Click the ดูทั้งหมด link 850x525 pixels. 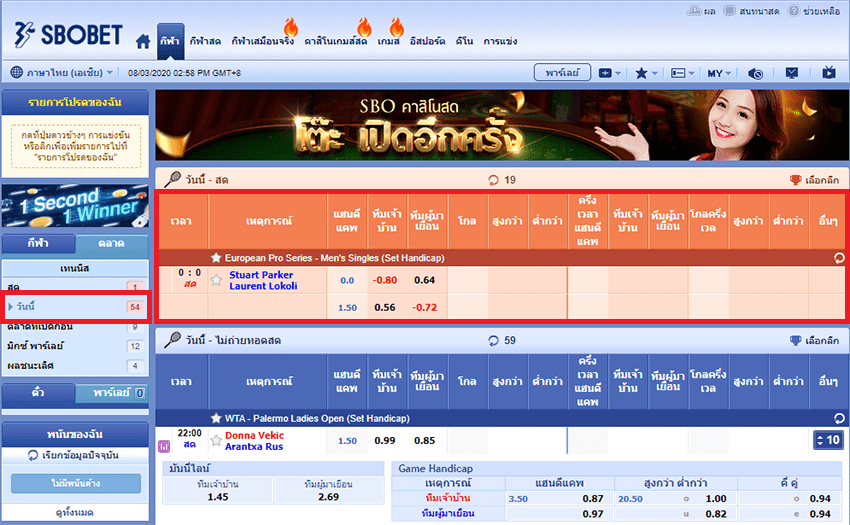(x=74, y=513)
